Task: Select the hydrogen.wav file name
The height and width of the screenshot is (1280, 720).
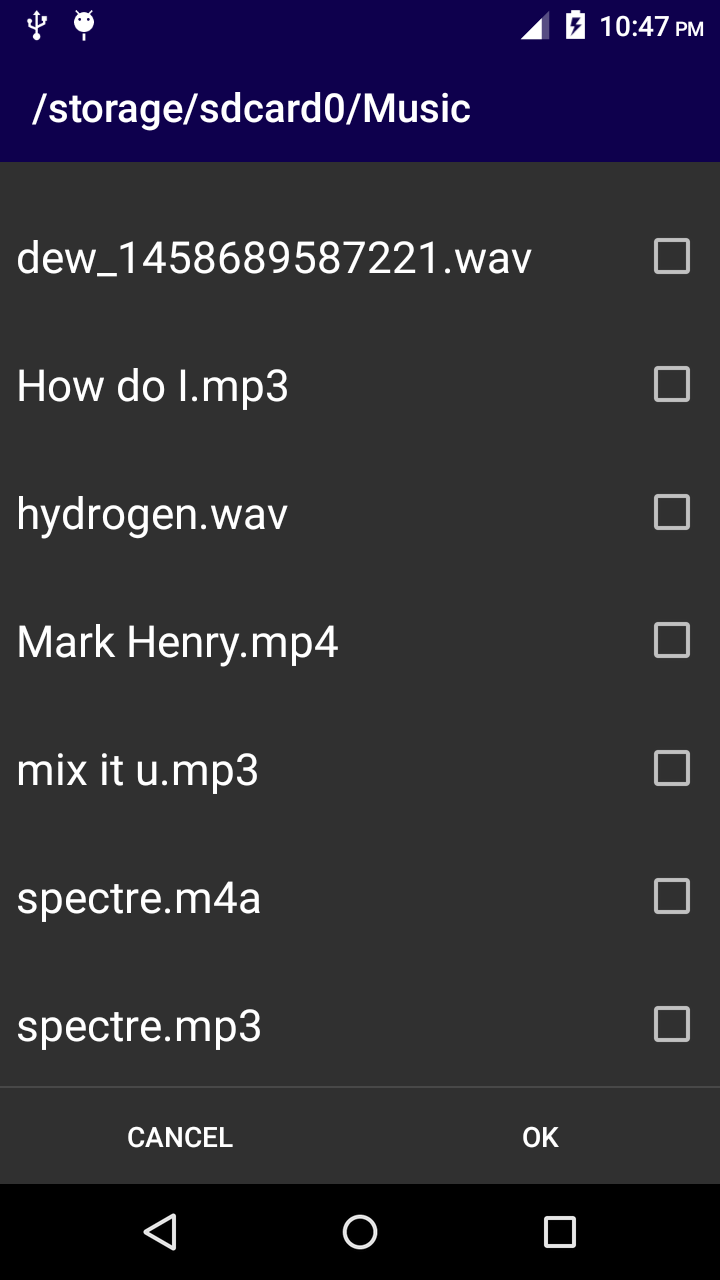Action: pyautogui.click(x=152, y=514)
